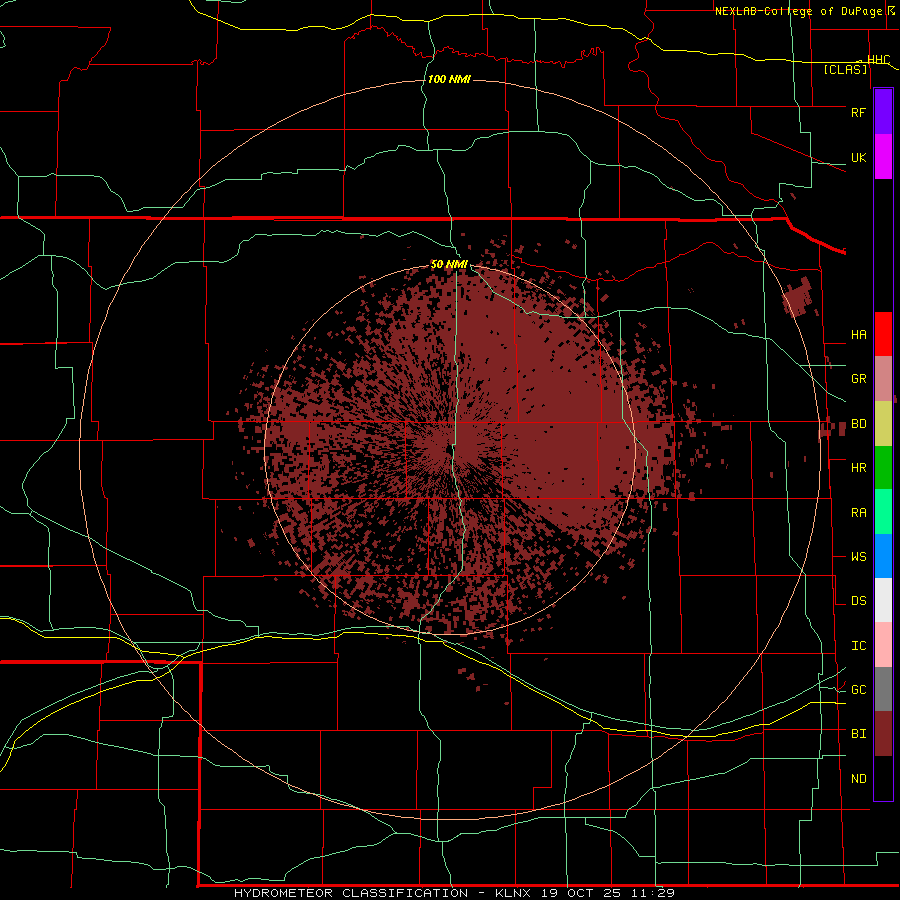Click the GR legend label
The width and height of the screenshot is (900, 900).
click(858, 379)
